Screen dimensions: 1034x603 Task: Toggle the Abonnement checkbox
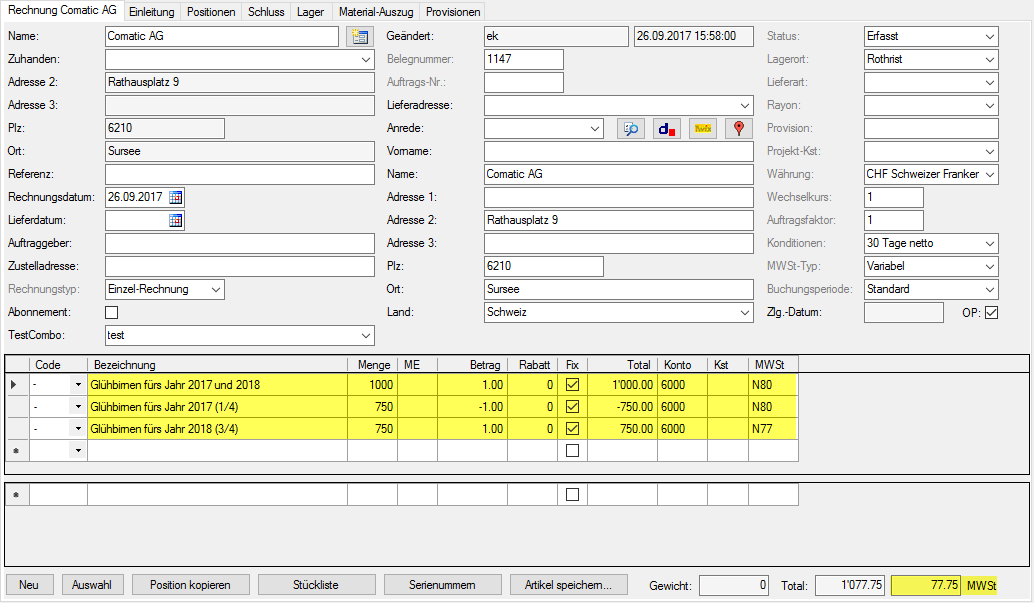click(111, 313)
